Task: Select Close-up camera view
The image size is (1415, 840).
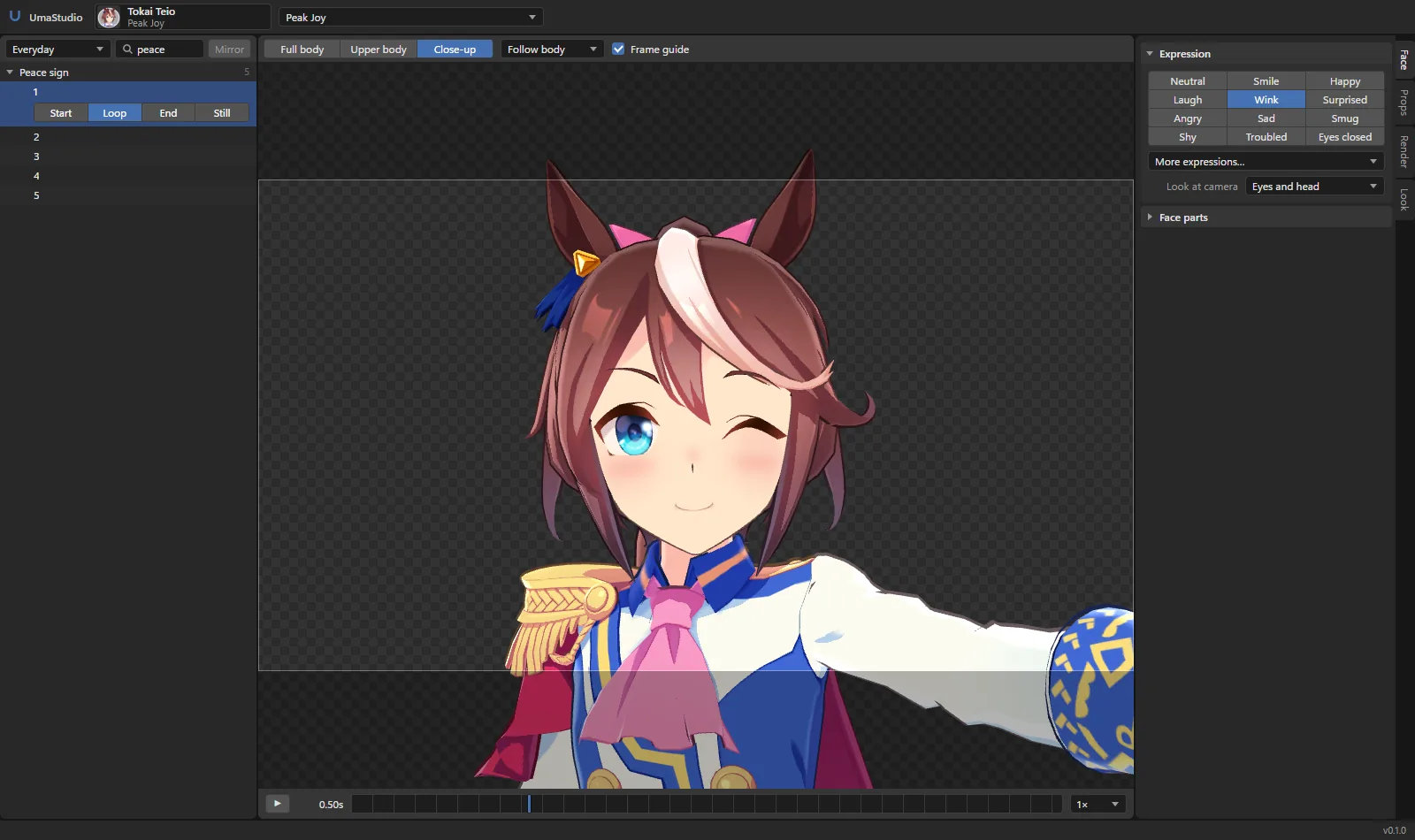Action: point(455,50)
